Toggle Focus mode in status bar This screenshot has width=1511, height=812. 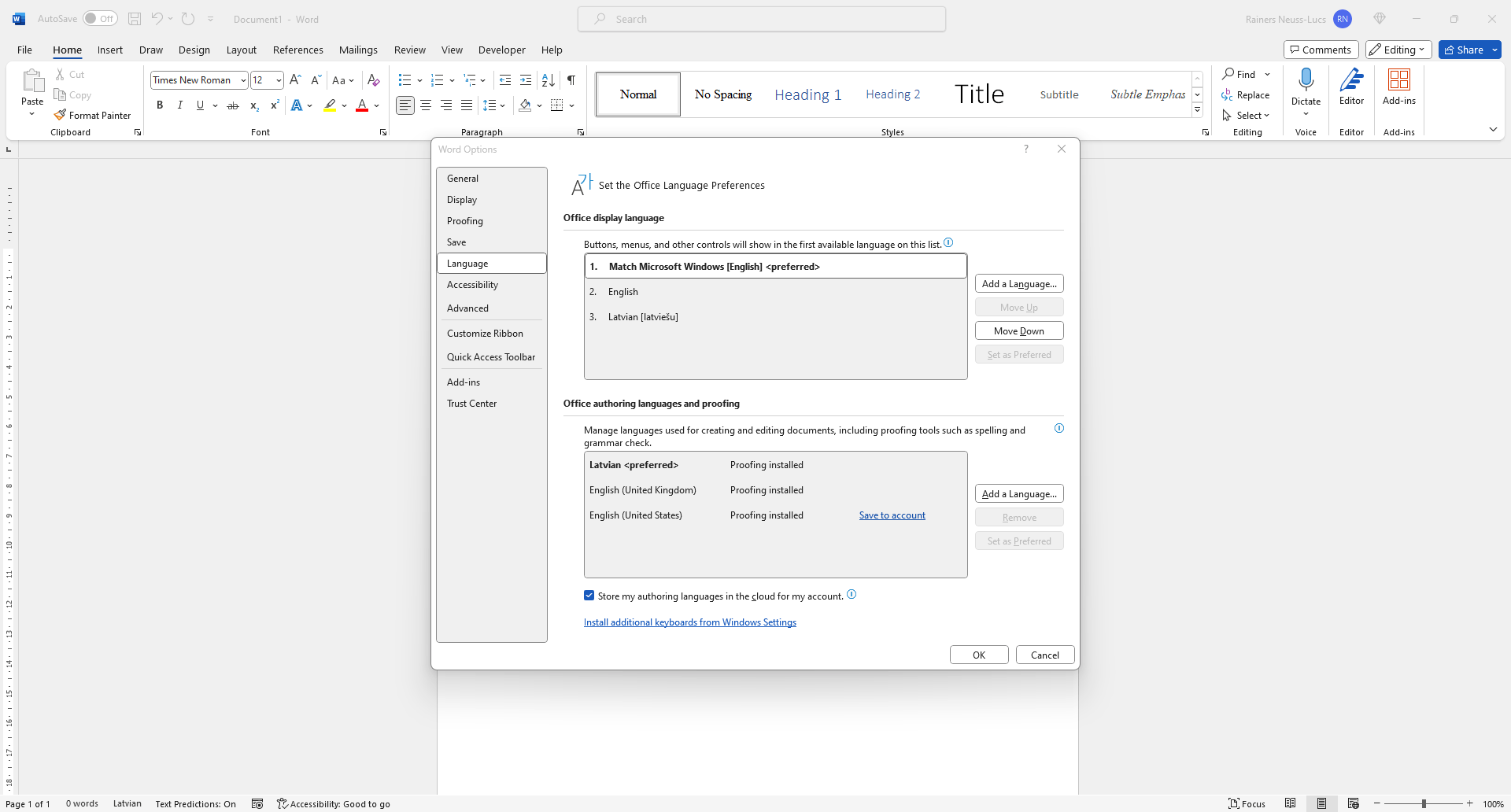pos(1247,803)
